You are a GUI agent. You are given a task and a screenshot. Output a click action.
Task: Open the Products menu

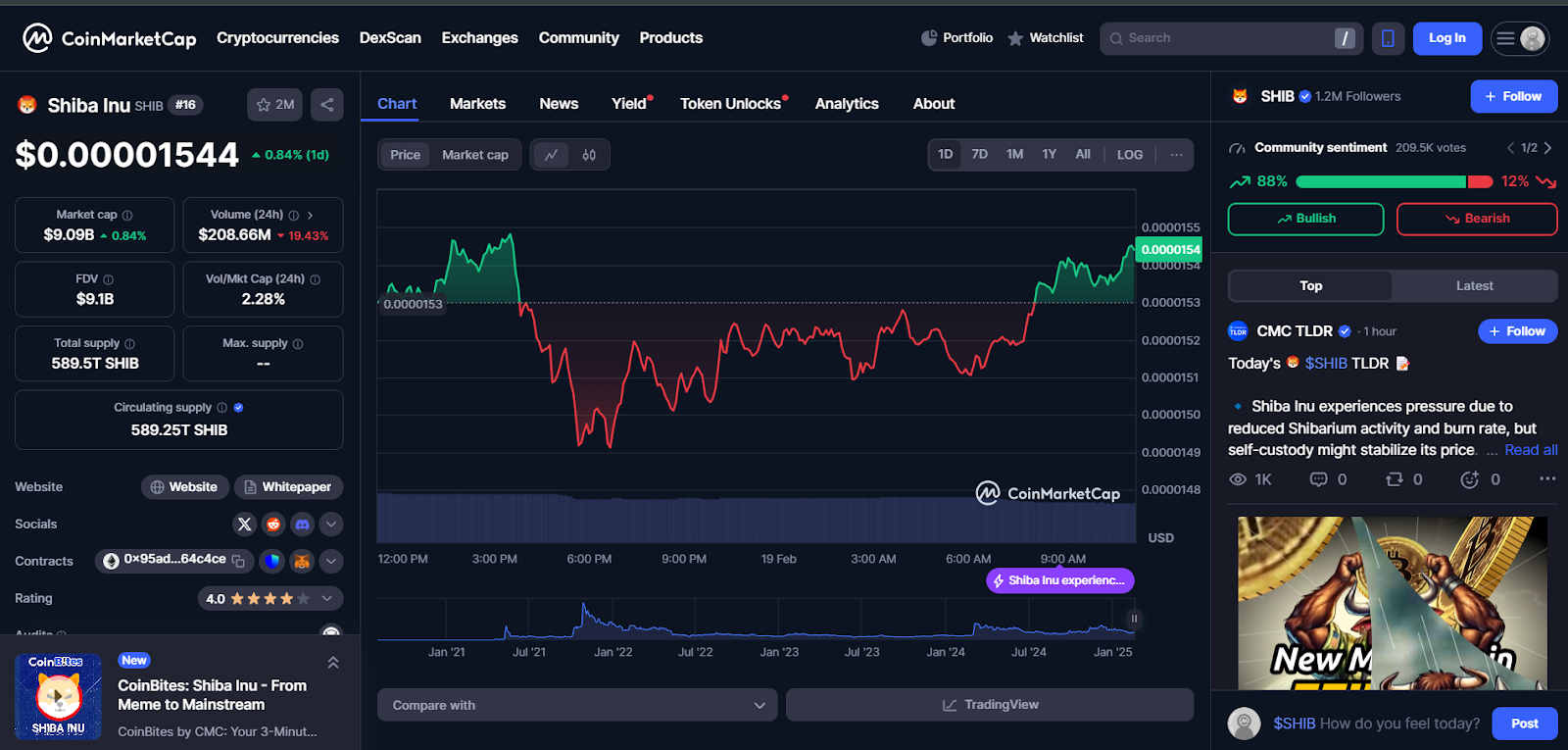pos(671,38)
